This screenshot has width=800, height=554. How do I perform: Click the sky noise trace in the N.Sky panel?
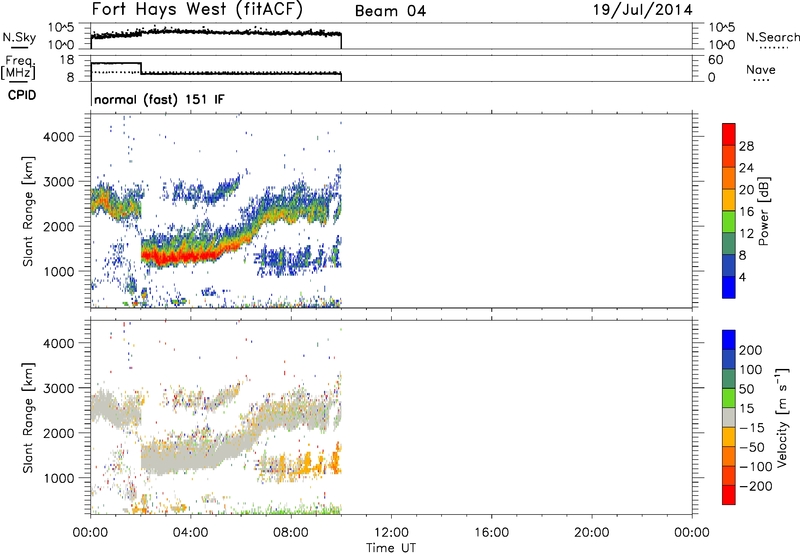click(216, 33)
